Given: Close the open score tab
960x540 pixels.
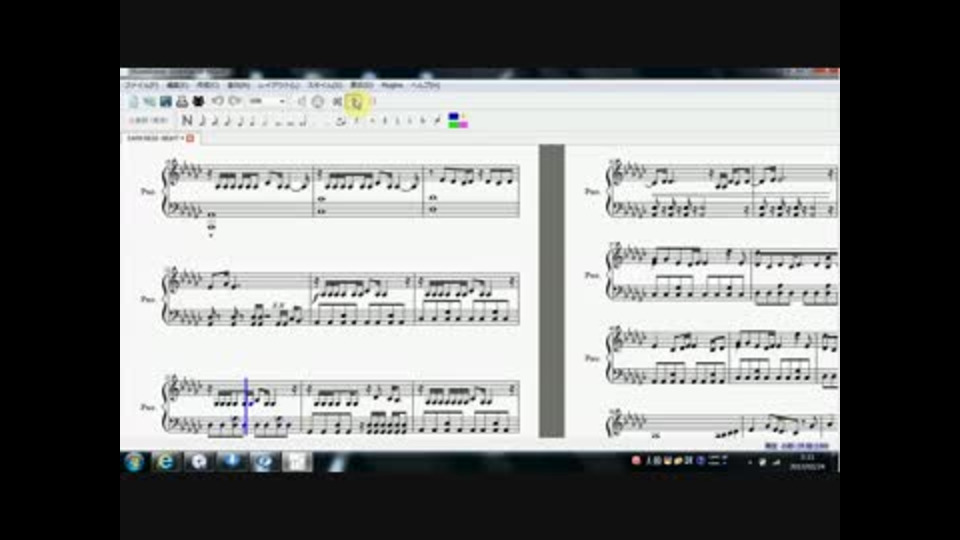Looking at the screenshot, I should coord(190,138).
